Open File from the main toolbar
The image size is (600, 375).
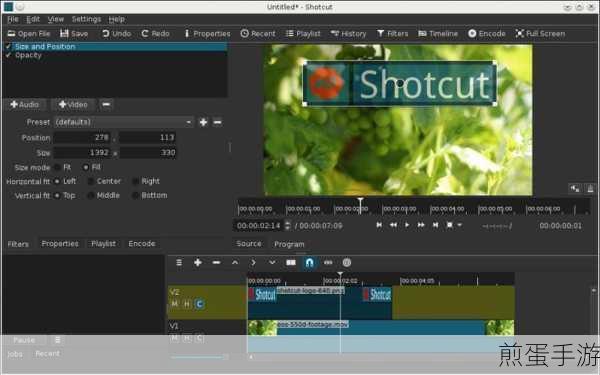pos(29,34)
